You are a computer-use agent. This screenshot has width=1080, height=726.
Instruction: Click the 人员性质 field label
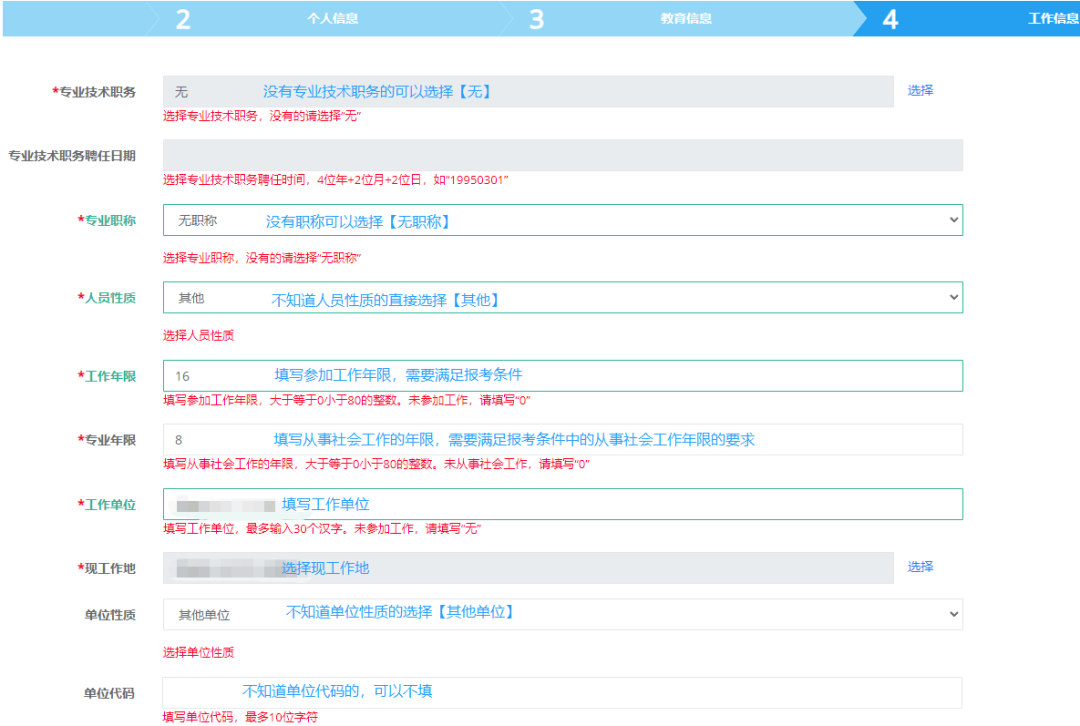click(x=109, y=298)
